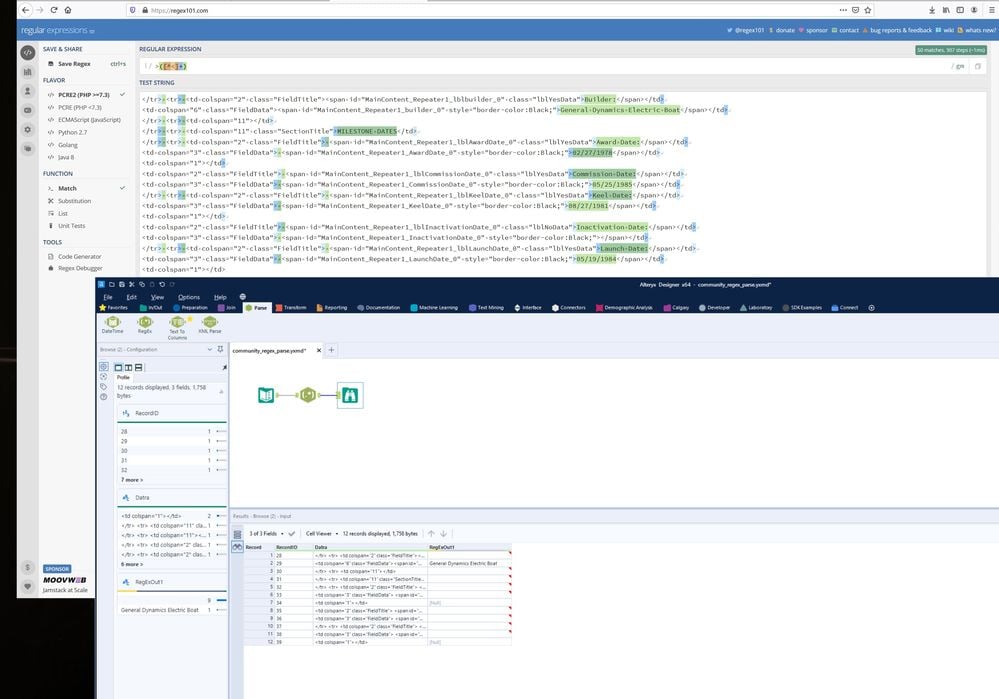This screenshot has height=699, width=999.
Task: Click the library bar-chart icon in regex101 sidebar
Action: tap(27, 71)
